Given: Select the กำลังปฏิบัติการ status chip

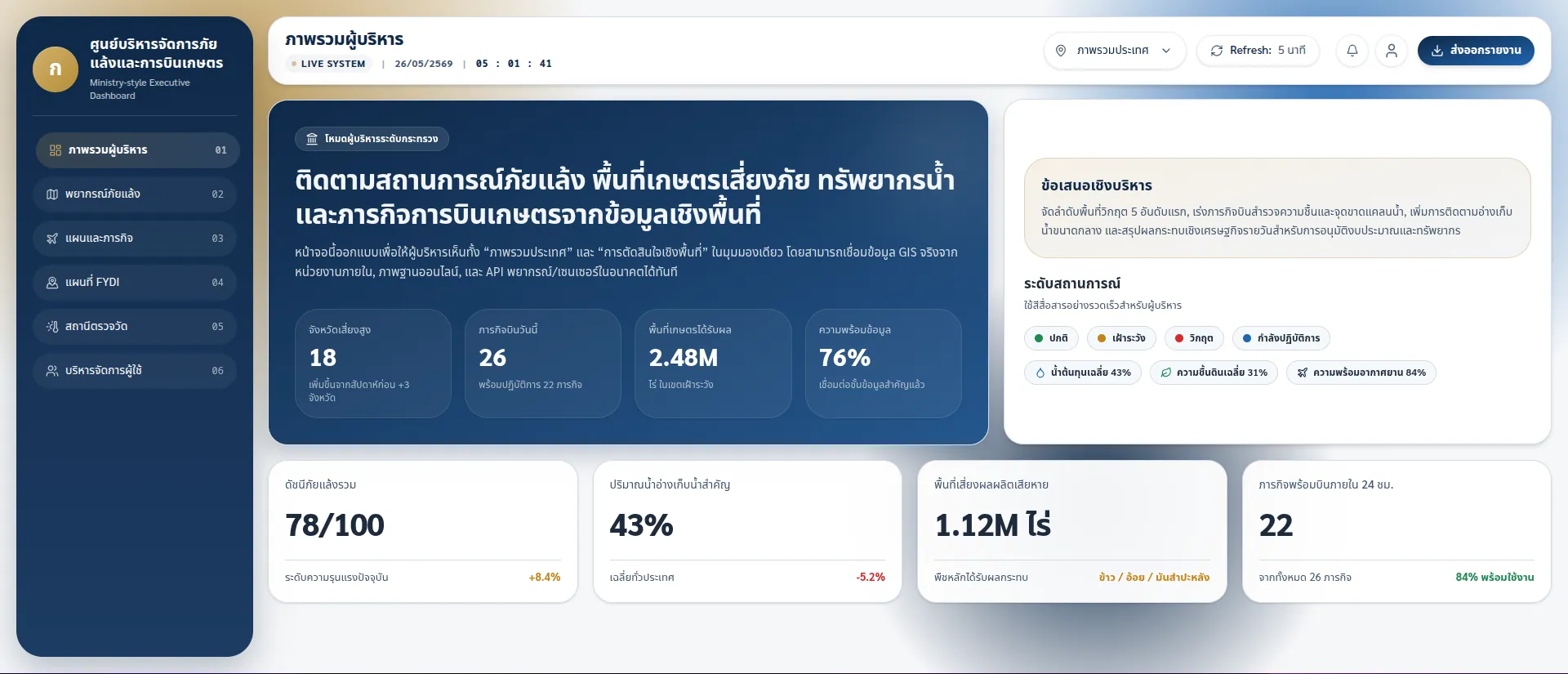Looking at the screenshot, I should point(1281,338).
